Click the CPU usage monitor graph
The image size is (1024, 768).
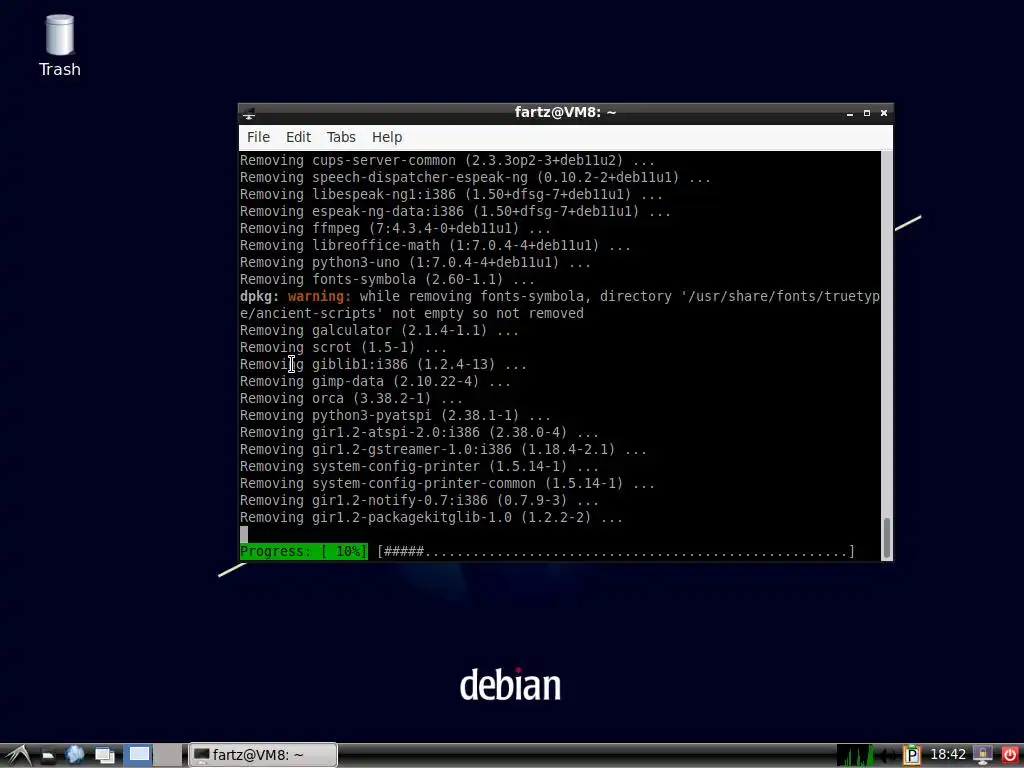point(855,755)
